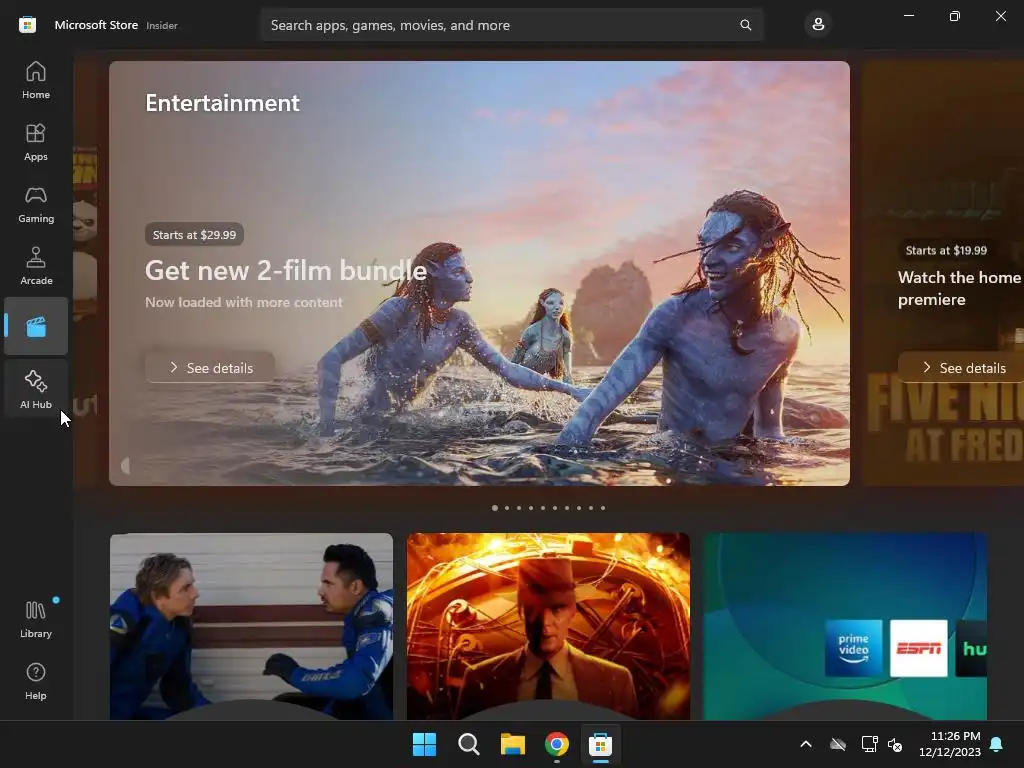This screenshot has height=768, width=1024.
Task: Open the racing drivers movie thumbnail
Action: [x=251, y=626]
